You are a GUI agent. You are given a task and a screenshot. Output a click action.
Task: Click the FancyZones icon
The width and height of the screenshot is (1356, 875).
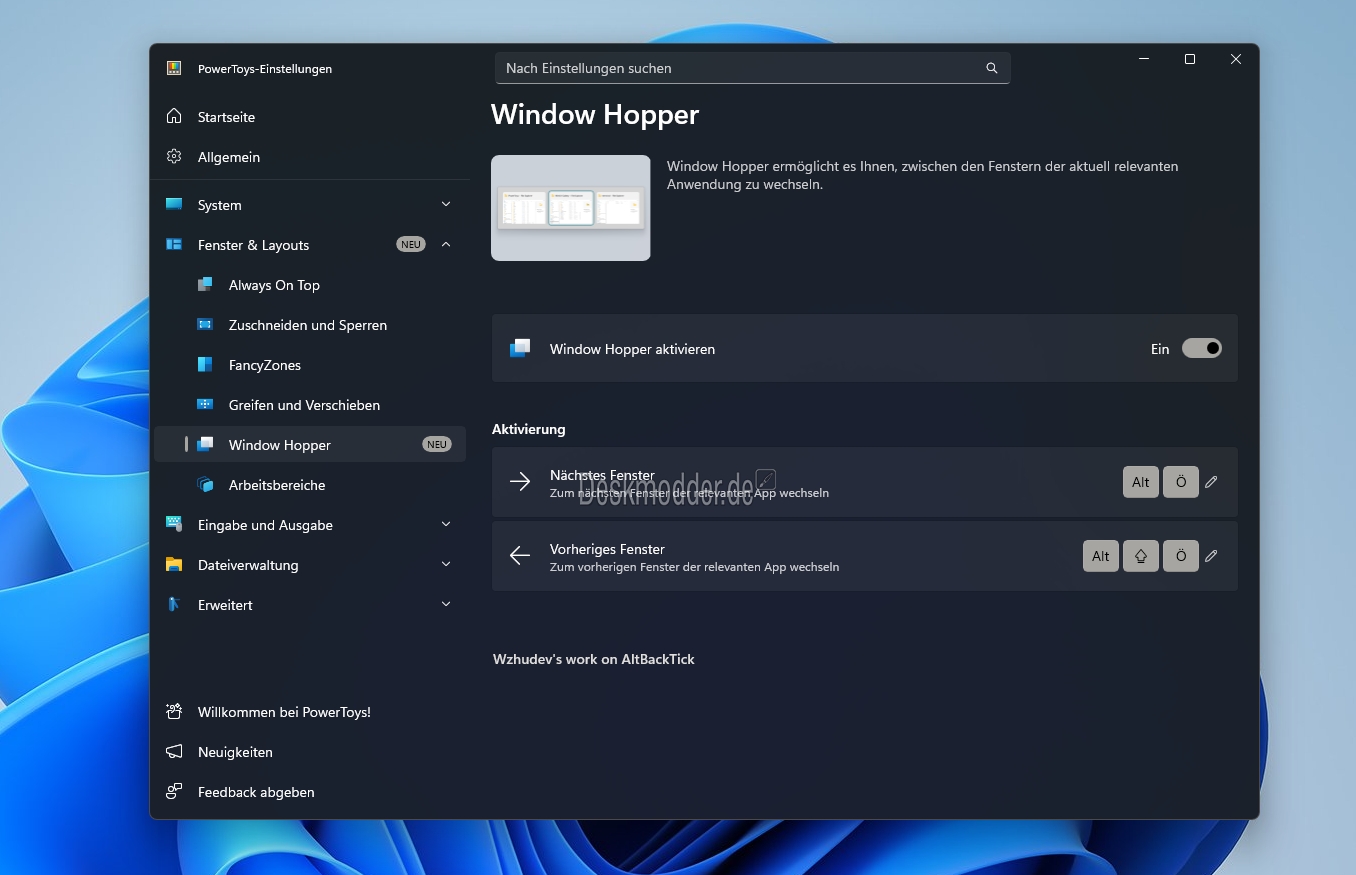(205, 365)
